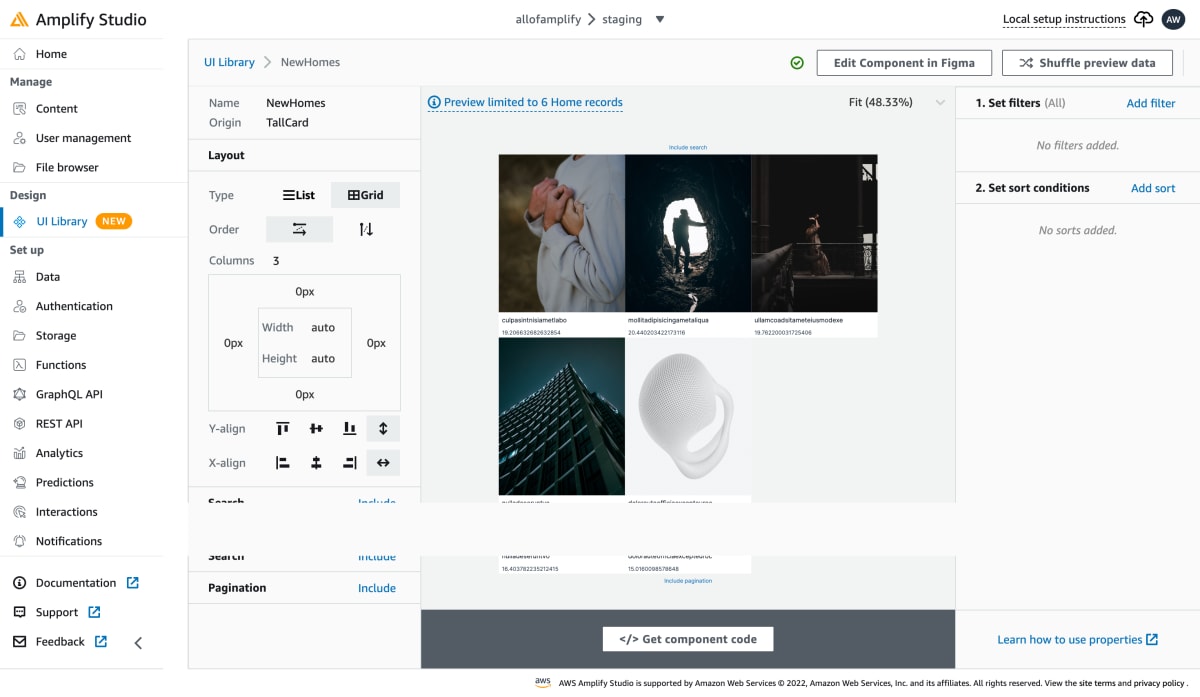Edit the Height auto value

pyautogui.click(x=323, y=358)
